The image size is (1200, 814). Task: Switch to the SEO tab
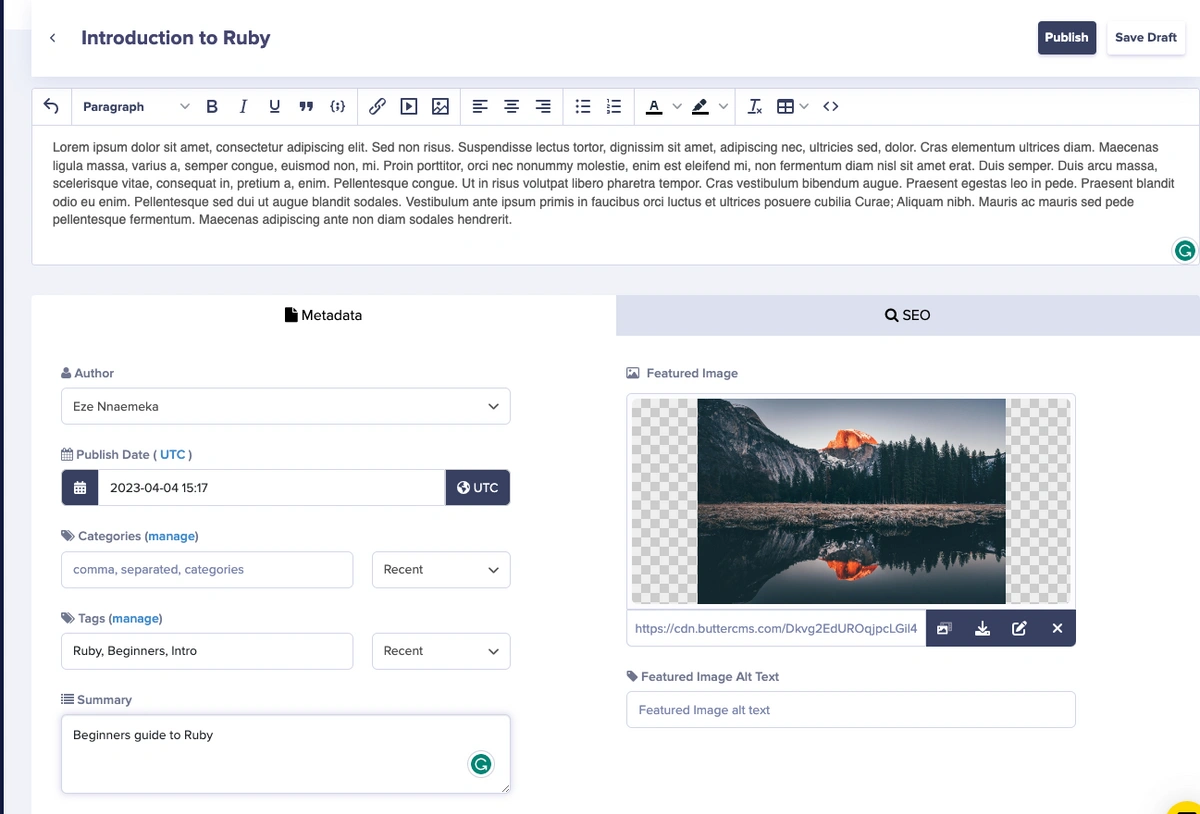[907, 315]
